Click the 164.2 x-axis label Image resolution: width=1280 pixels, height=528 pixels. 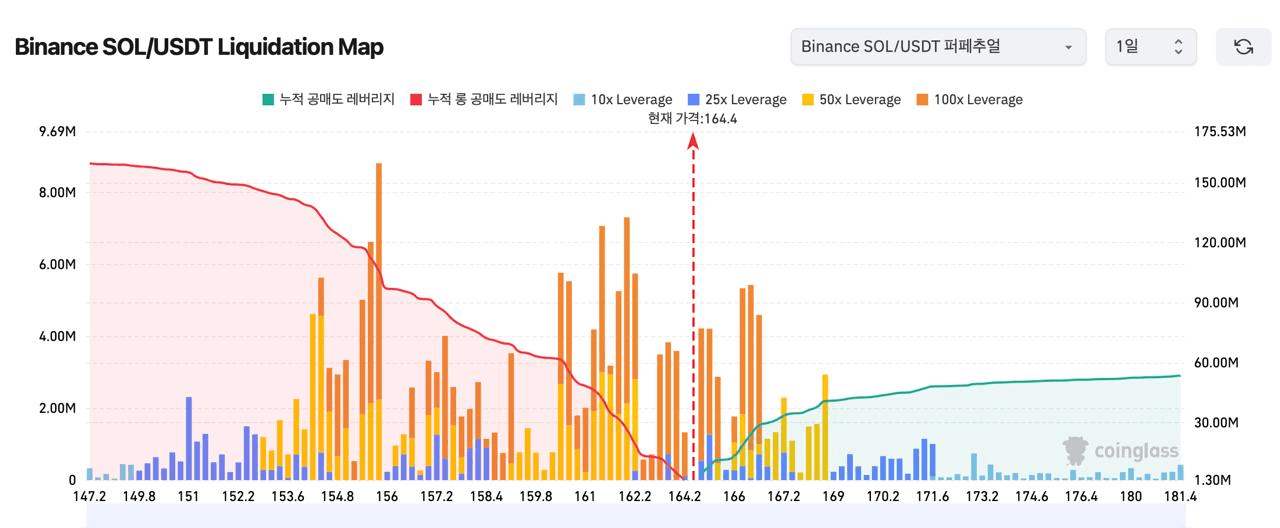click(685, 497)
